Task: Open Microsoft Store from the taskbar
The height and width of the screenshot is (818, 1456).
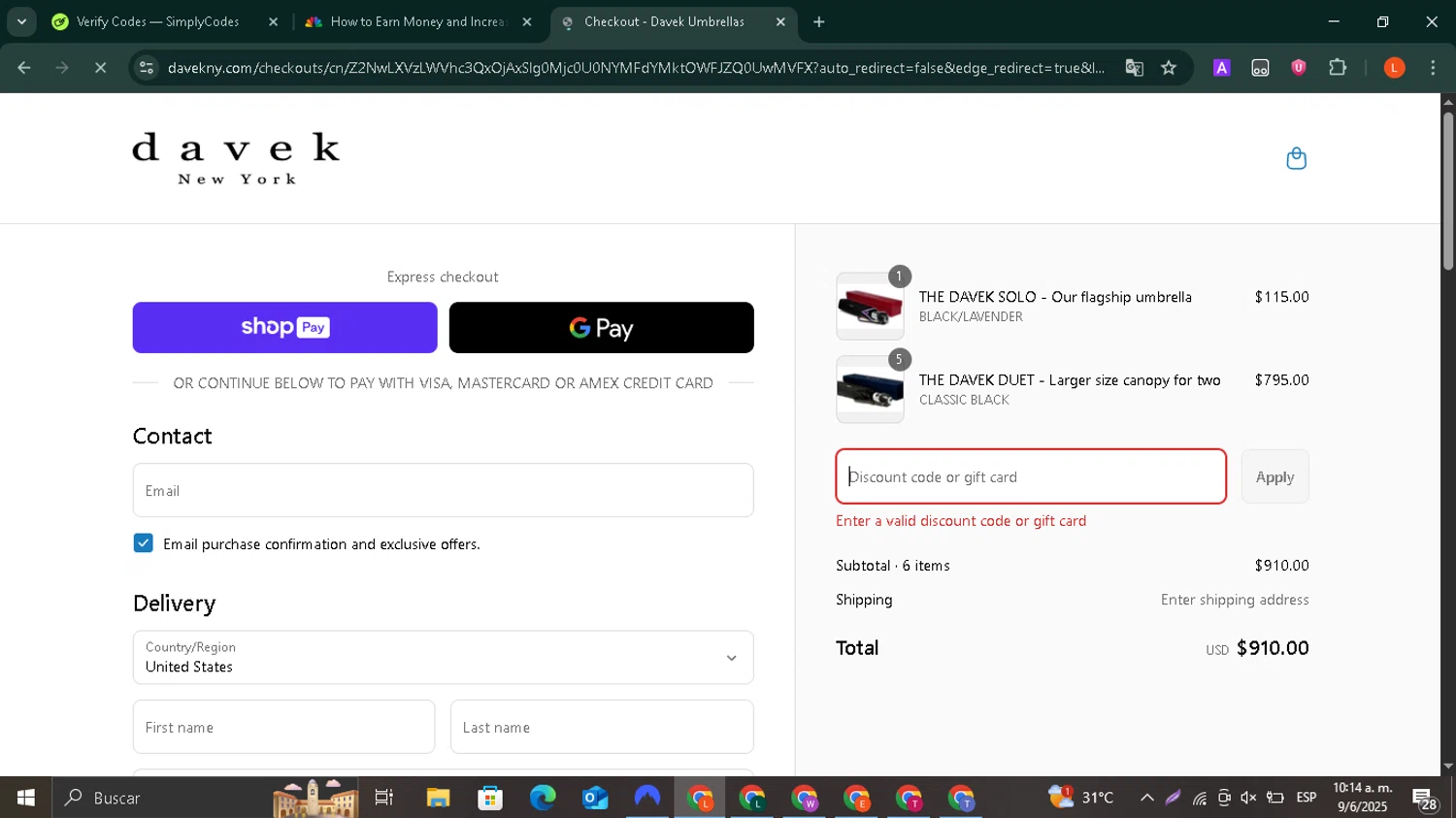Action: (490, 798)
